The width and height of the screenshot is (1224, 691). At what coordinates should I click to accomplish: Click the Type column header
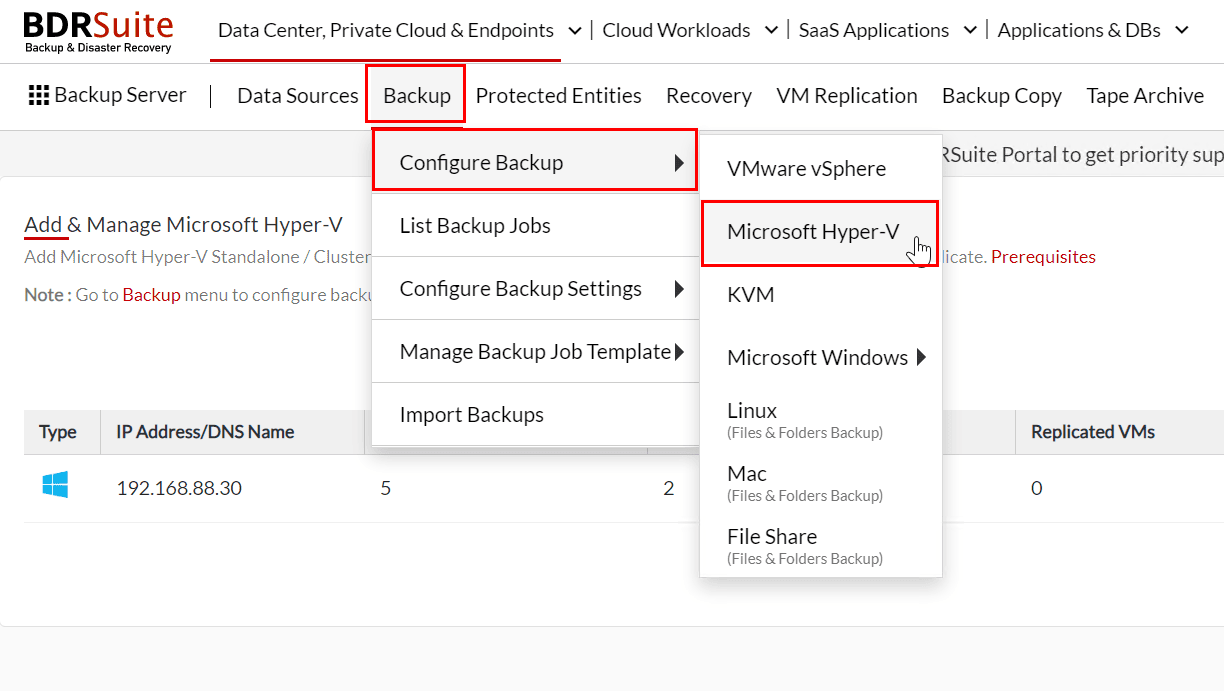58,432
